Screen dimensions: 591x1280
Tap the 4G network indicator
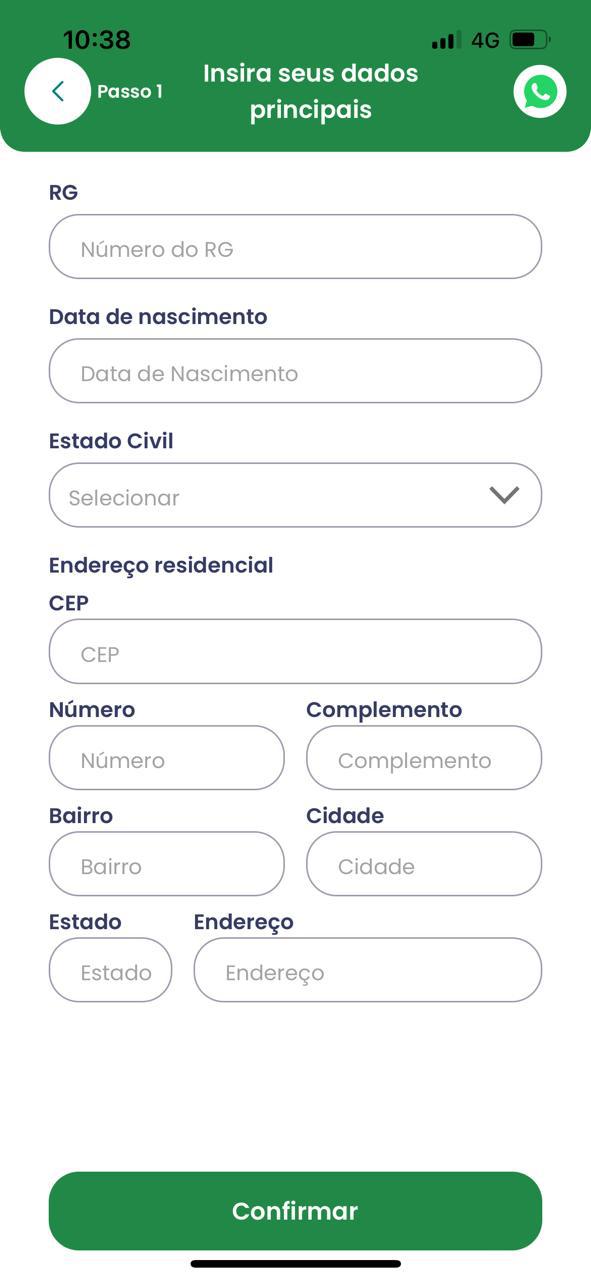[485, 41]
